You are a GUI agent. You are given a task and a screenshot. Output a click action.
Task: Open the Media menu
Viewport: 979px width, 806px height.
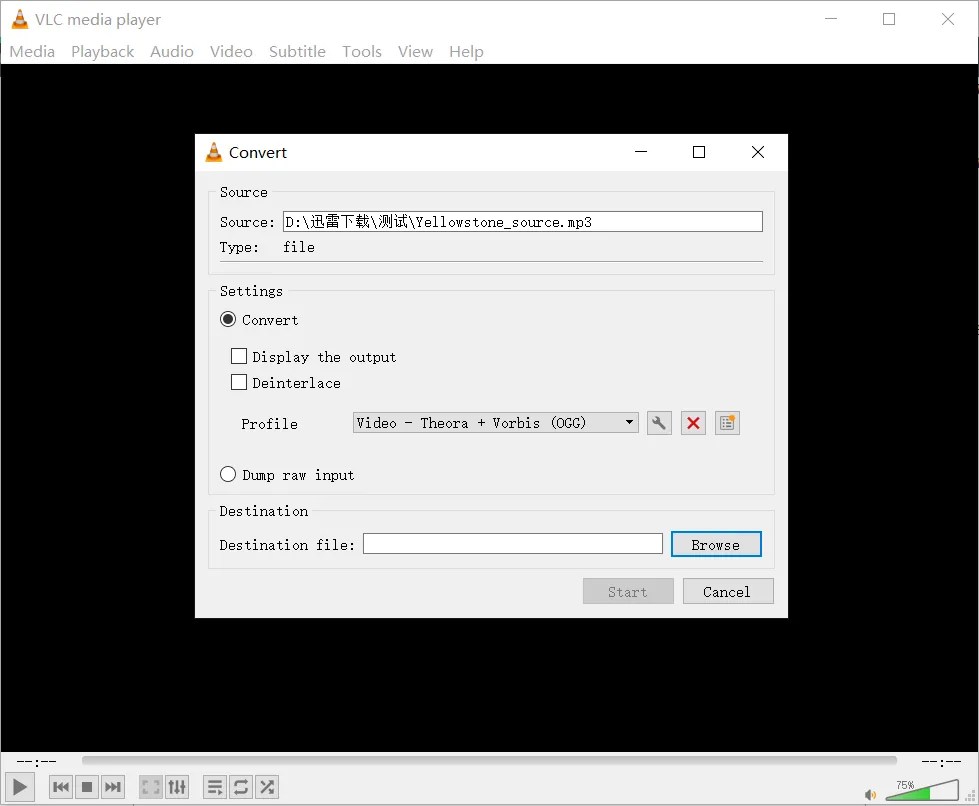point(31,51)
